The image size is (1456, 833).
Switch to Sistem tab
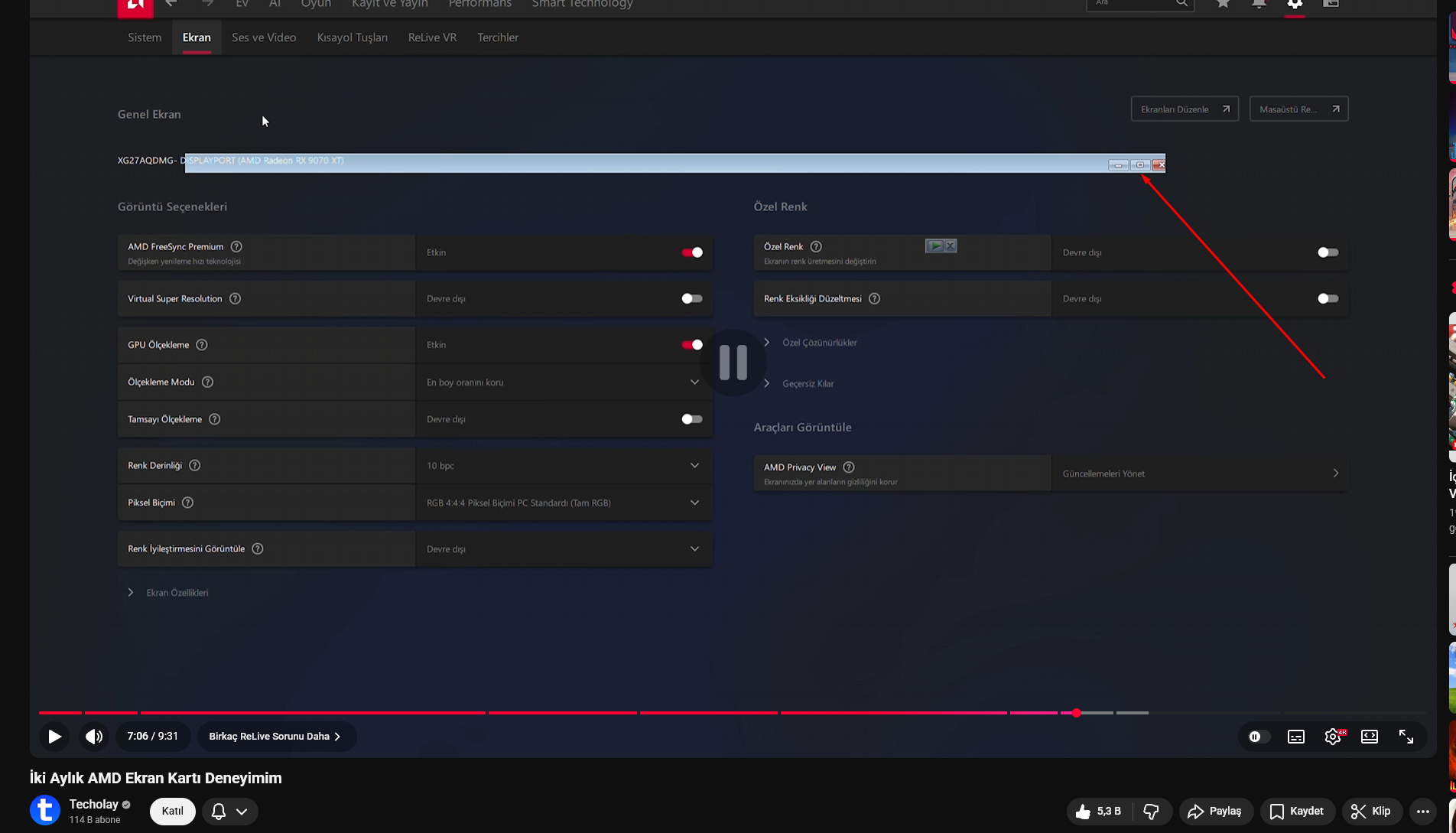pos(145,37)
